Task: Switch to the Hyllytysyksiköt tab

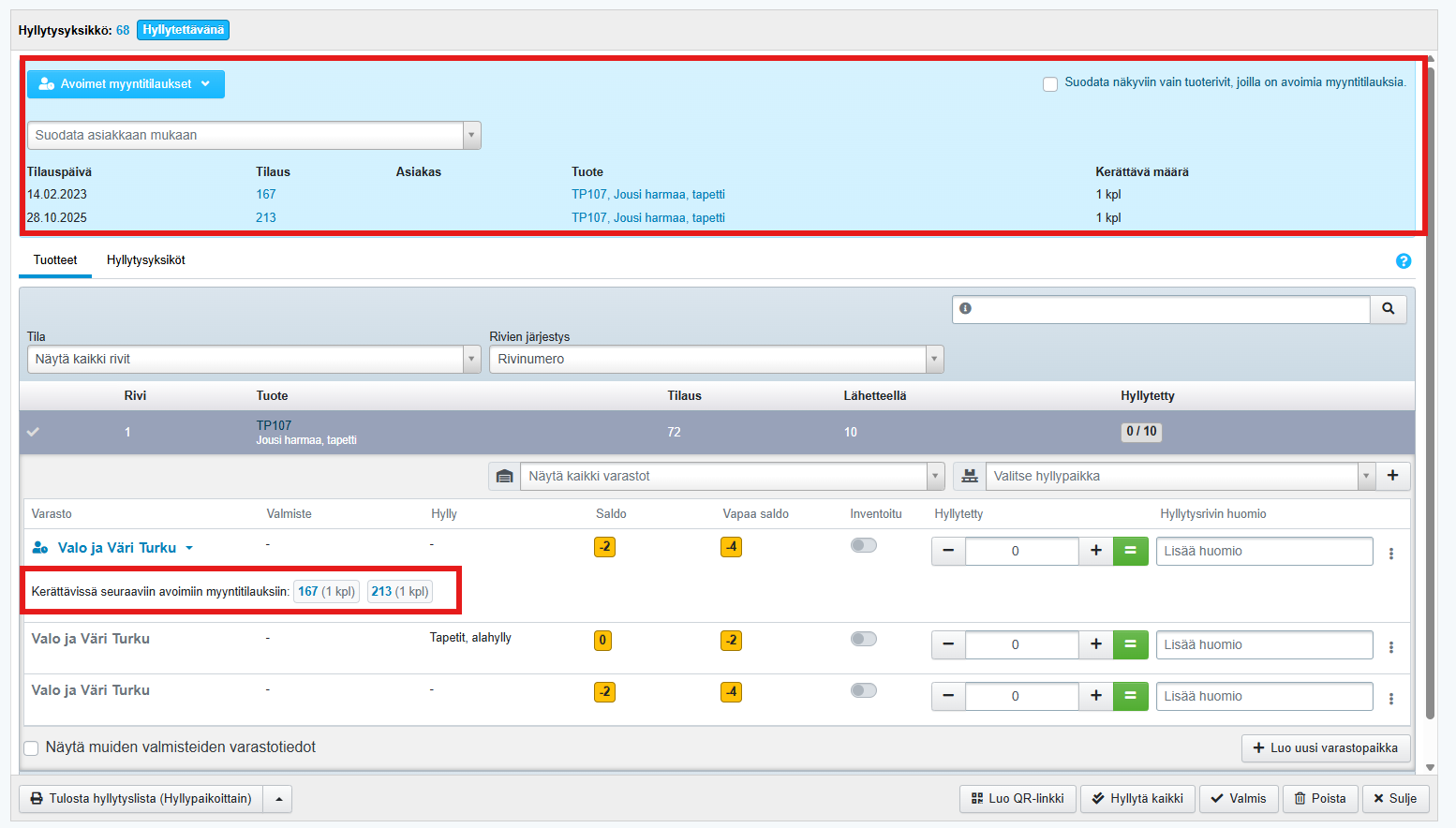Action: pyautogui.click(x=145, y=260)
